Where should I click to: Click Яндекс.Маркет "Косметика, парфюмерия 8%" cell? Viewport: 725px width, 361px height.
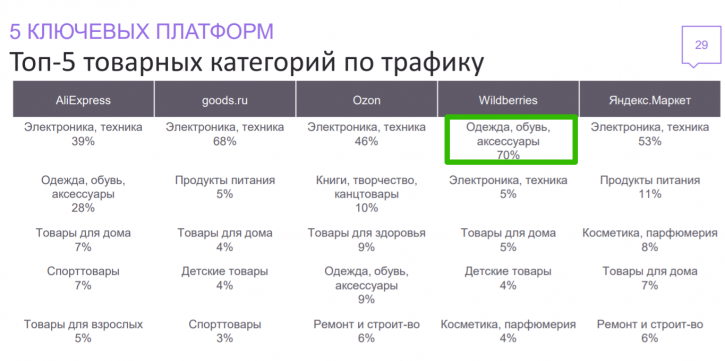[x=650, y=240]
